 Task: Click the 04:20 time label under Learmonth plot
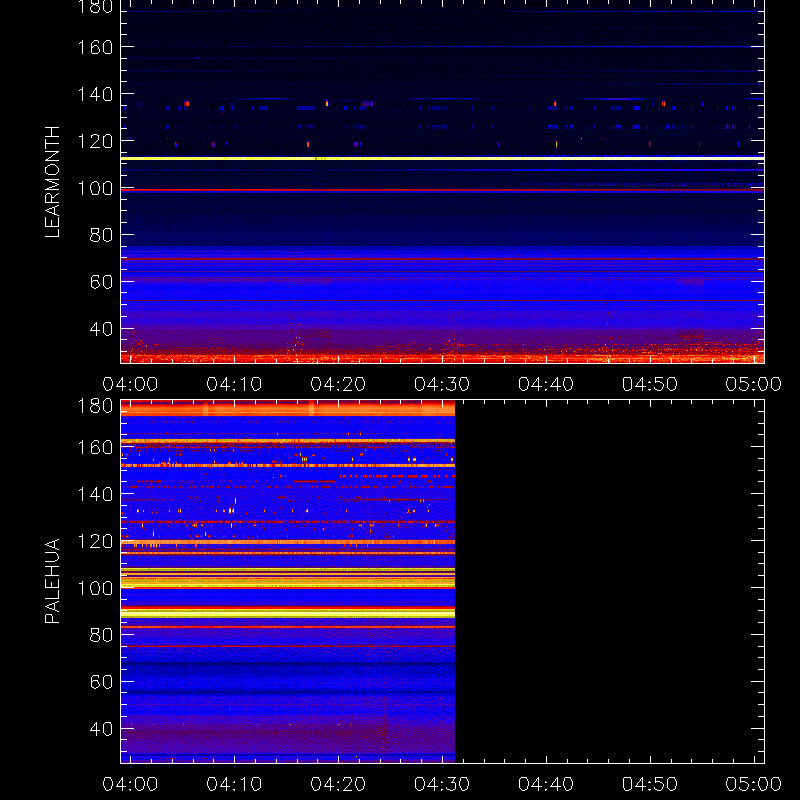click(338, 384)
